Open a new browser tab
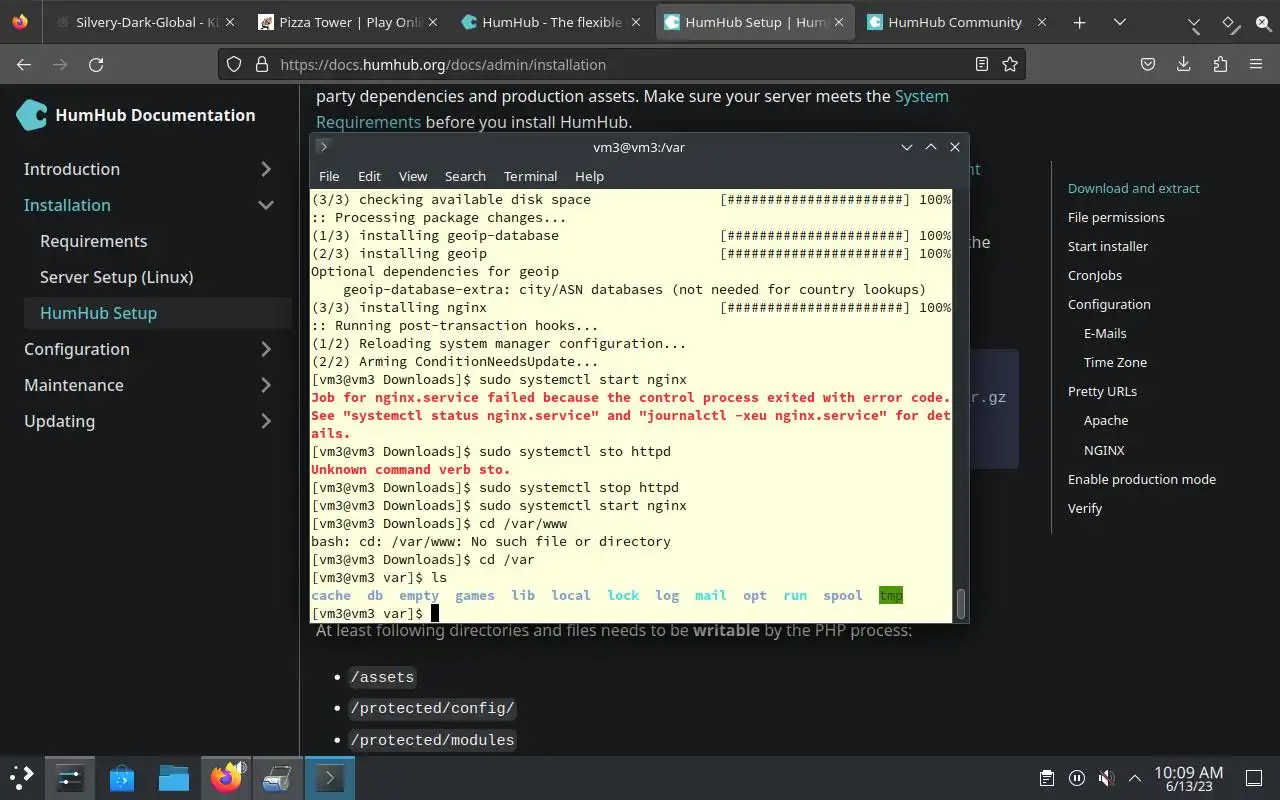 coord(1080,22)
